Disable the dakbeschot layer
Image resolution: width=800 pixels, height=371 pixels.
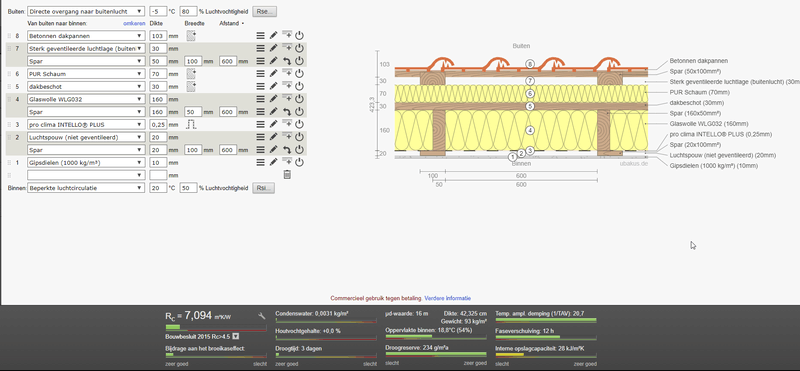(299, 86)
